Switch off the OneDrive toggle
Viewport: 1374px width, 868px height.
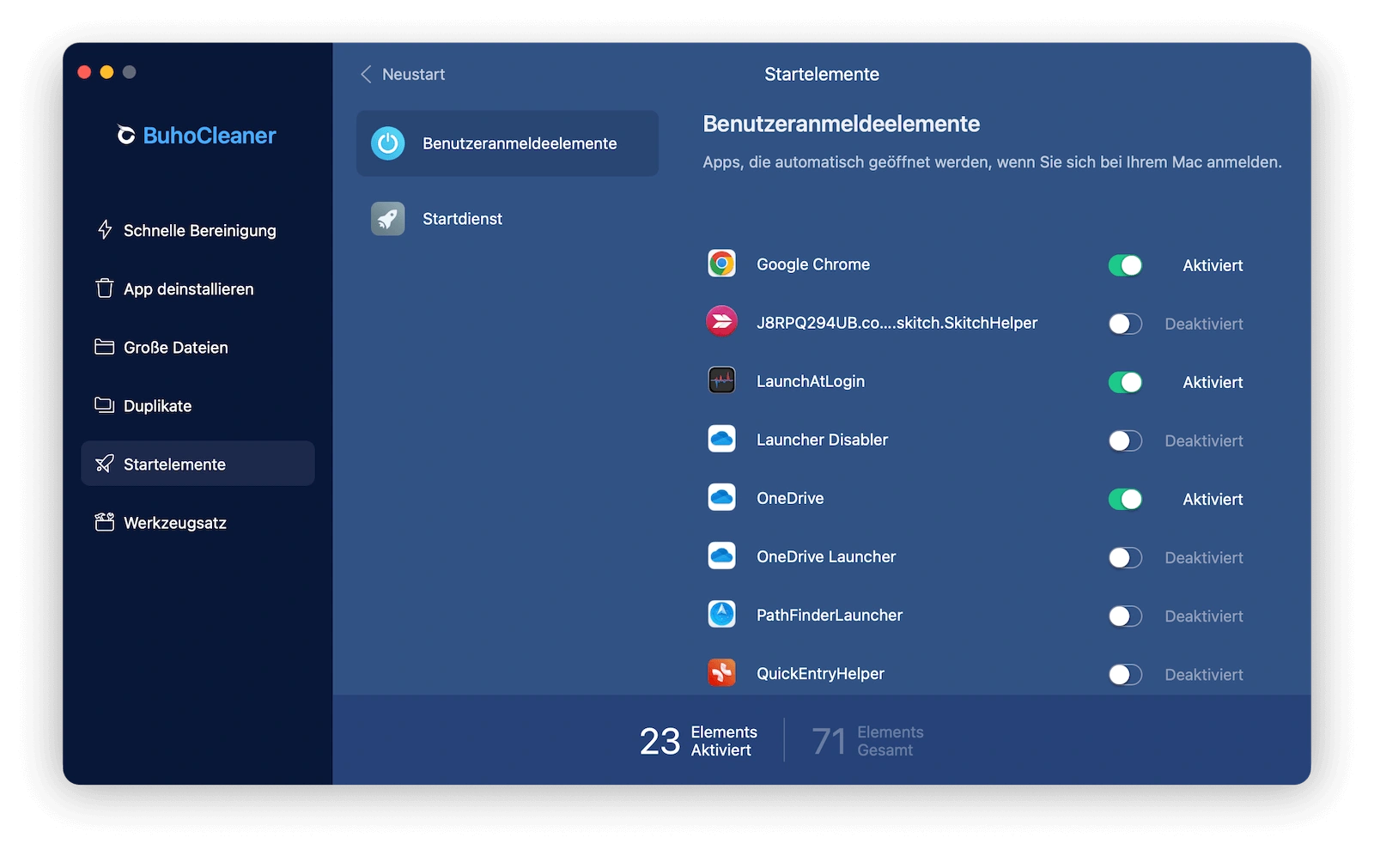point(1125,499)
